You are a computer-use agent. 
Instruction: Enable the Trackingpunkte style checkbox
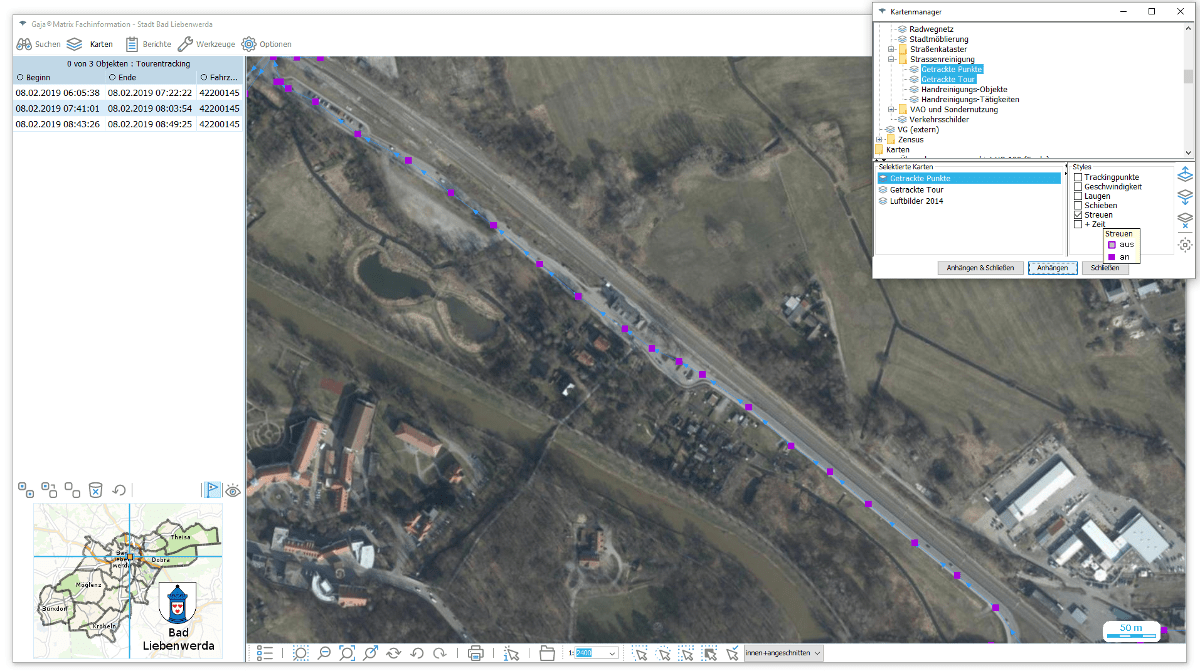[1078, 178]
